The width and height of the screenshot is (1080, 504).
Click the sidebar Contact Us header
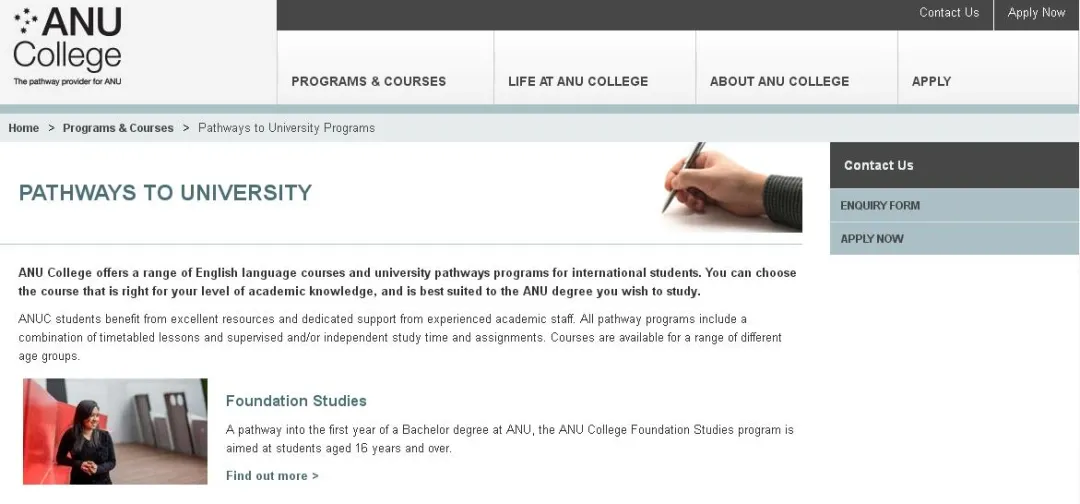879,165
